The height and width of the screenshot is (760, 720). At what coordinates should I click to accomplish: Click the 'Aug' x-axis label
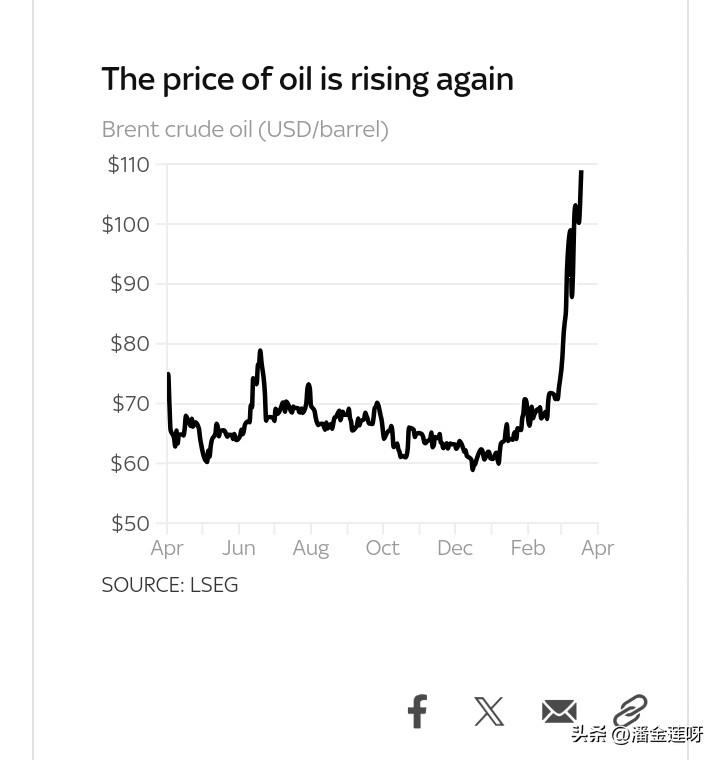tap(311, 548)
